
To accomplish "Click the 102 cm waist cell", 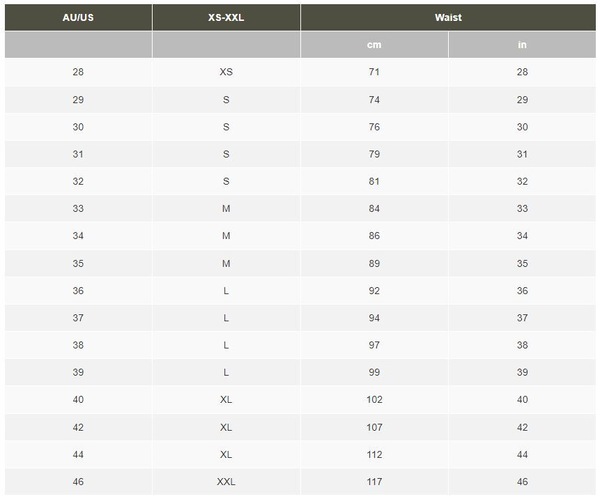I will 374,400.
